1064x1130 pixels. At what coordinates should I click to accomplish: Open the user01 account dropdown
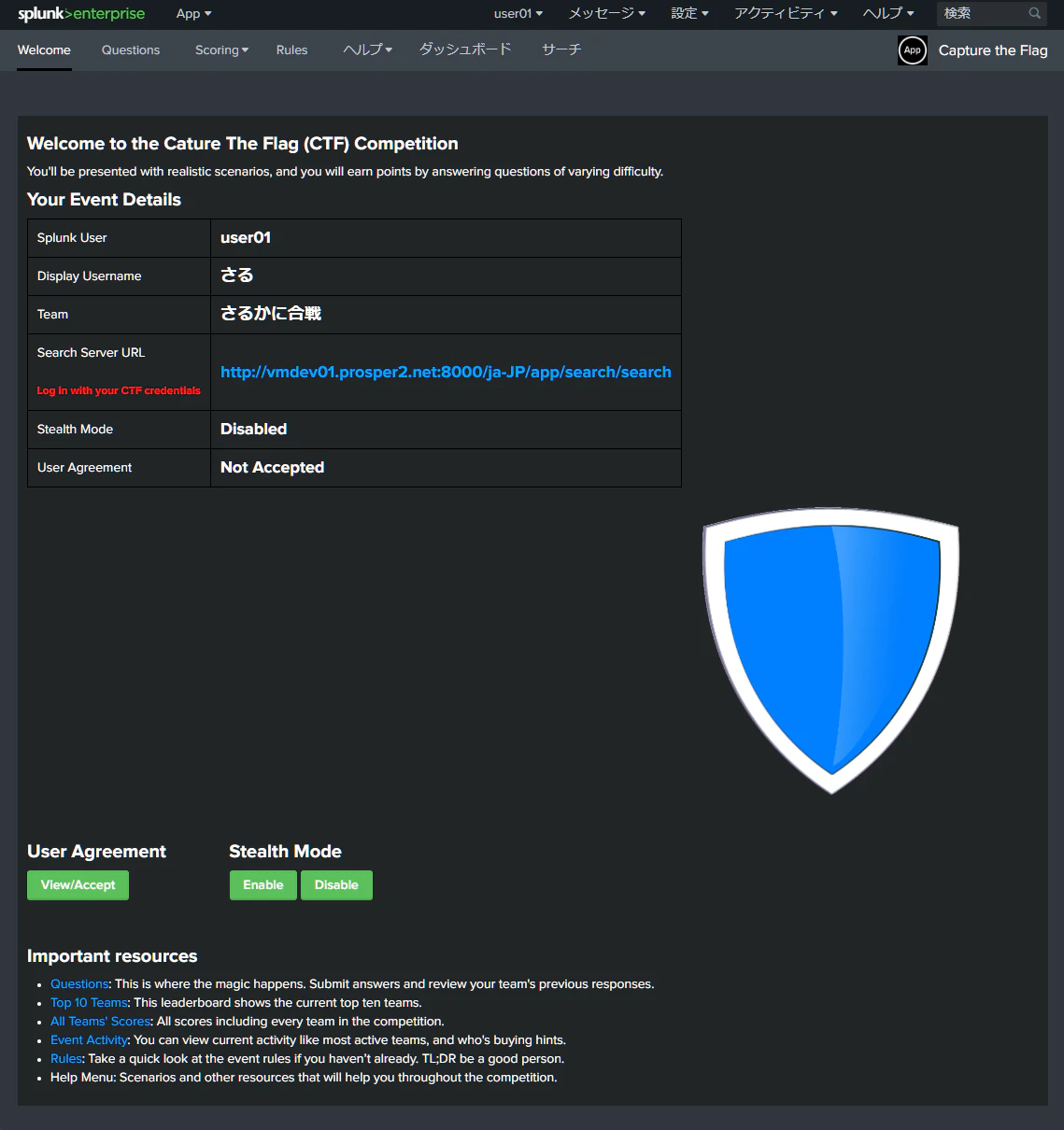[518, 14]
